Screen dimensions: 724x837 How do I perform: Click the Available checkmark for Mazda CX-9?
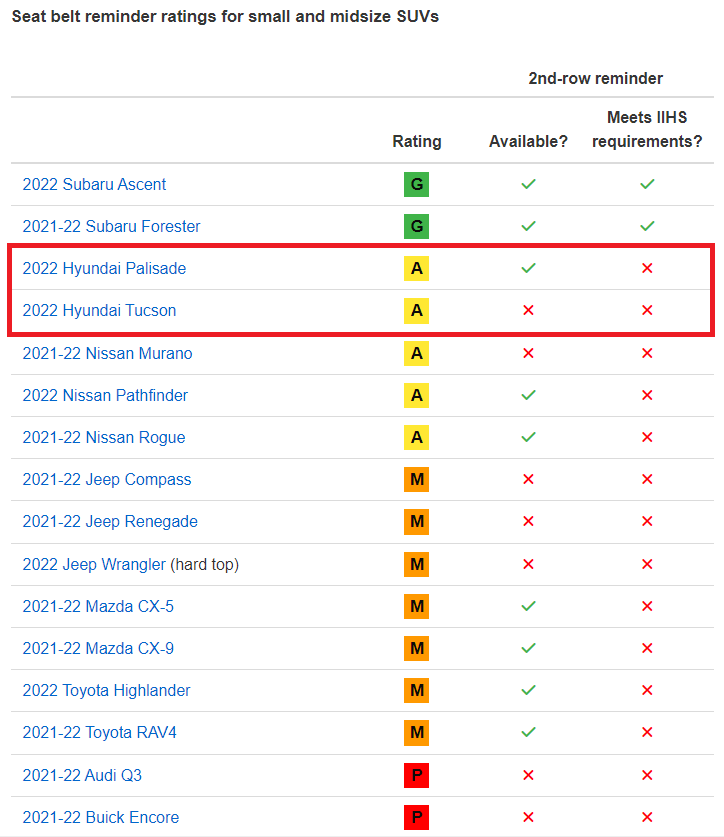point(528,648)
